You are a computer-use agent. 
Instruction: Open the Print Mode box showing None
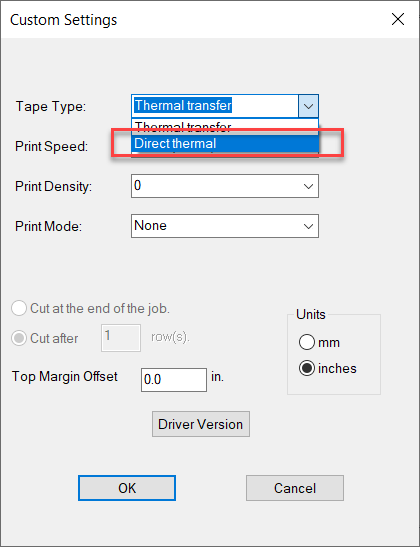(x=225, y=226)
